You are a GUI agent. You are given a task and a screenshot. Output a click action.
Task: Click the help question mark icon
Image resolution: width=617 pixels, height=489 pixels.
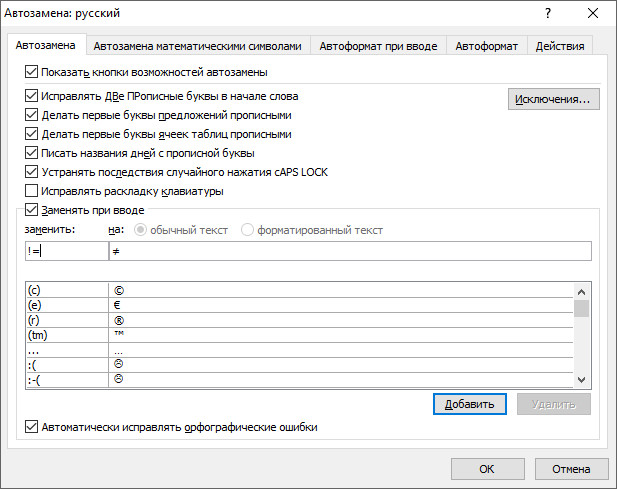pos(548,13)
